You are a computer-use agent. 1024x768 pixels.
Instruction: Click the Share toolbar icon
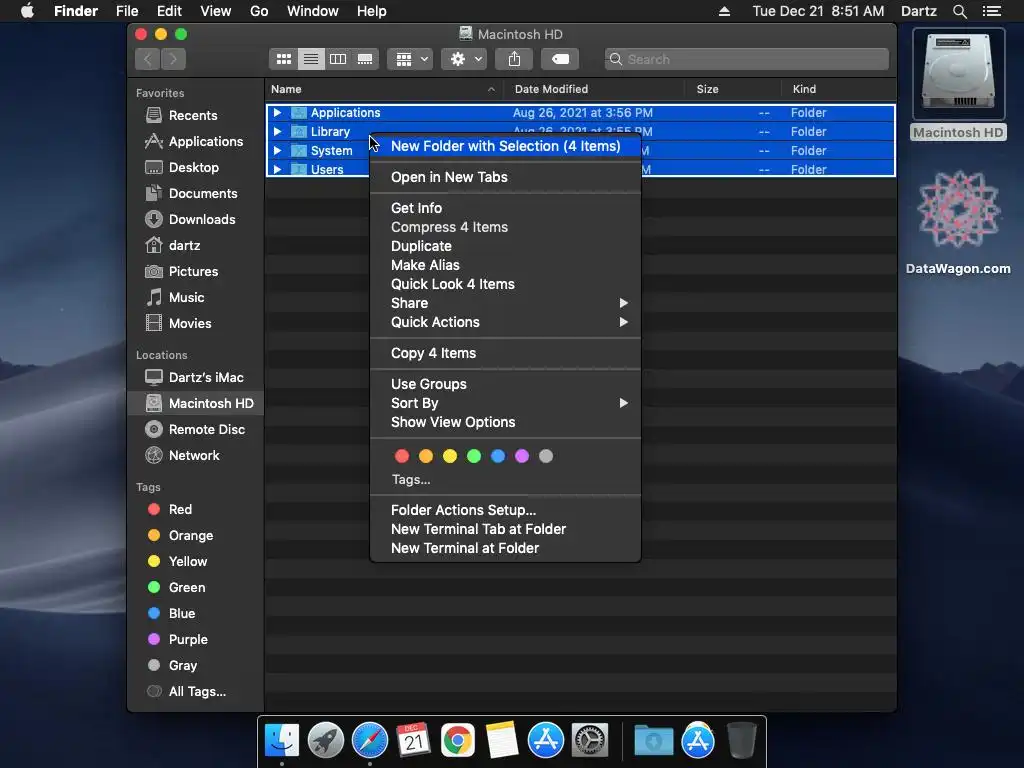click(x=515, y=59)
